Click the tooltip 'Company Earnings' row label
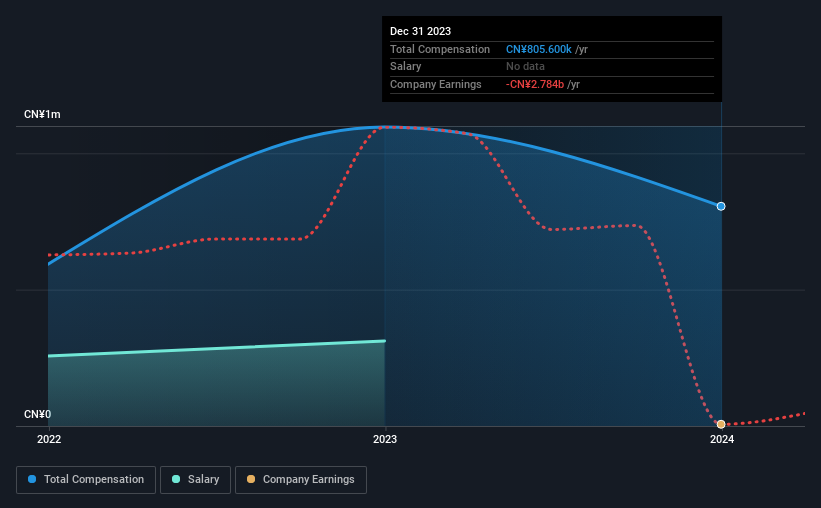821x508 pixels. pos(436,84)
